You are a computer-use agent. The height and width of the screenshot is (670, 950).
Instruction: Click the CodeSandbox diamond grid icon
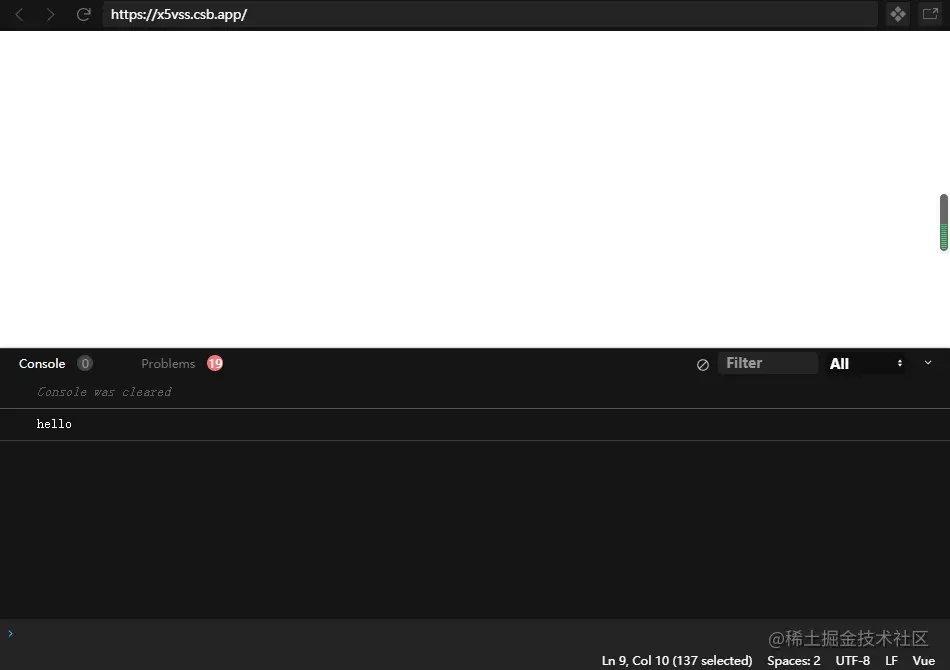898,14
